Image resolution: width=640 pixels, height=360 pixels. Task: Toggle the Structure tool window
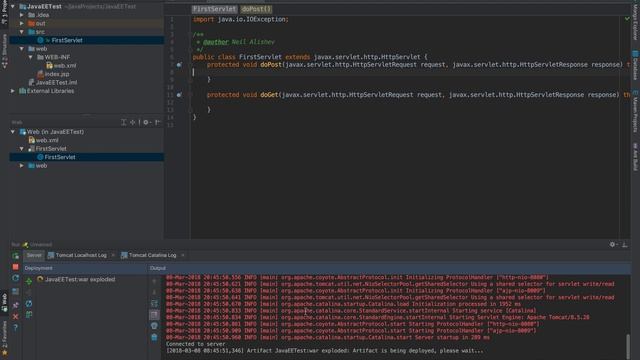4,51
